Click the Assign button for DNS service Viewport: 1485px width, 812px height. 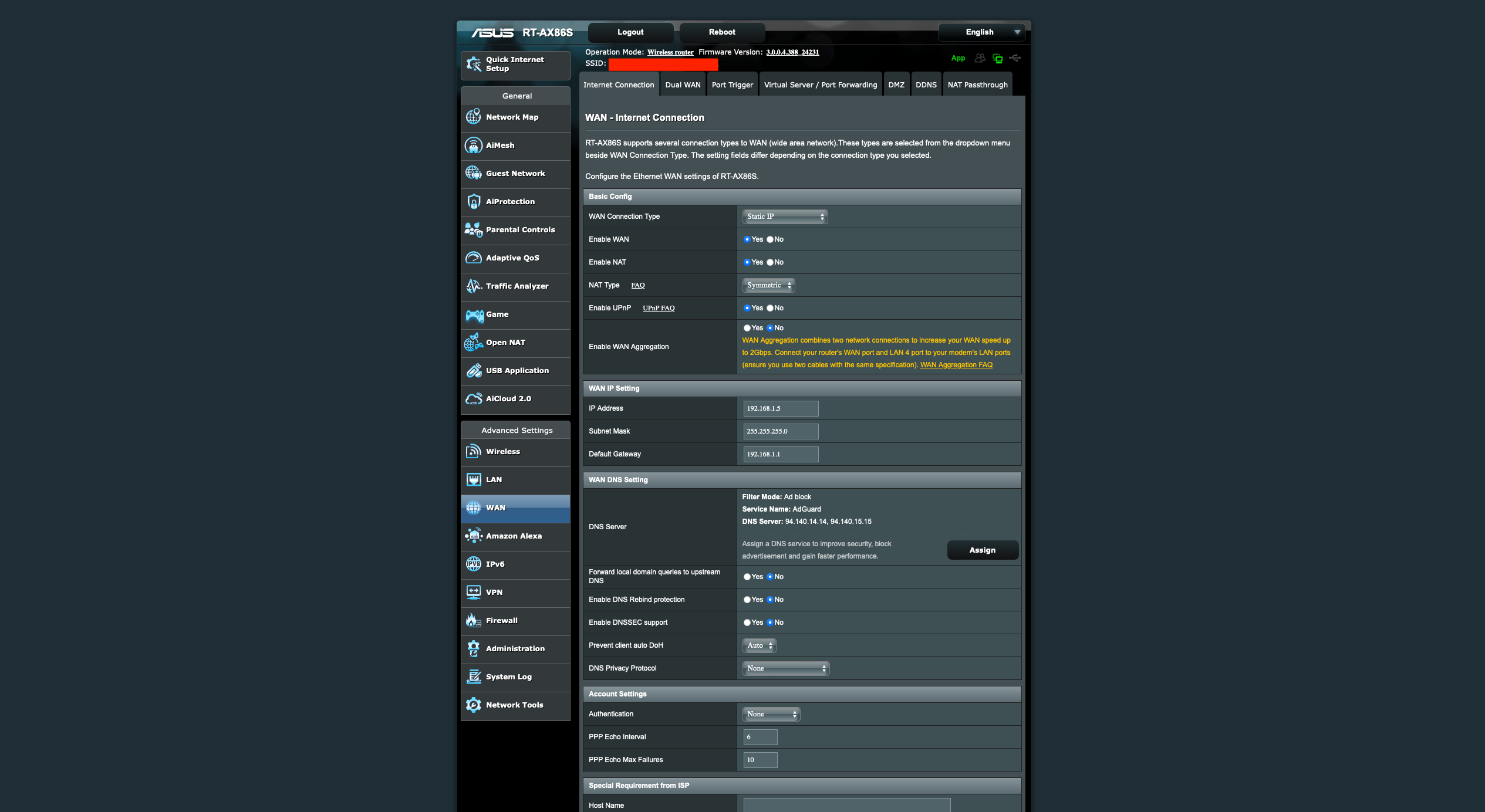click(983, 550)
